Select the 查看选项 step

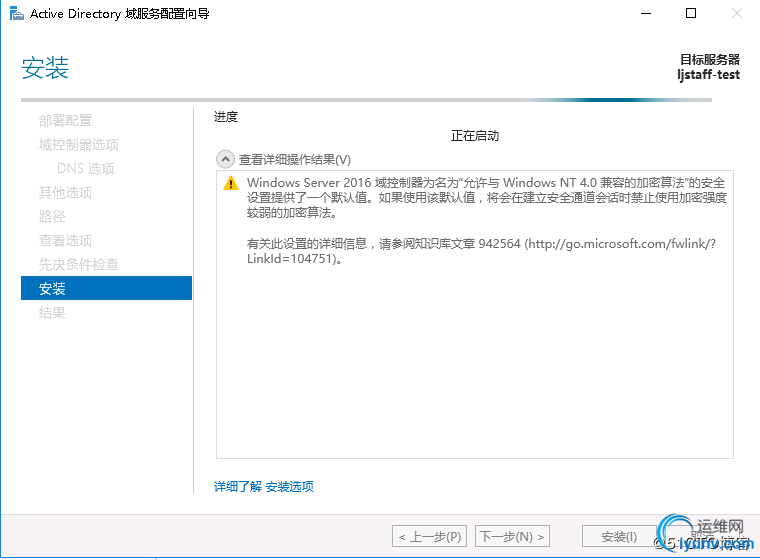[x=65, y=240]
